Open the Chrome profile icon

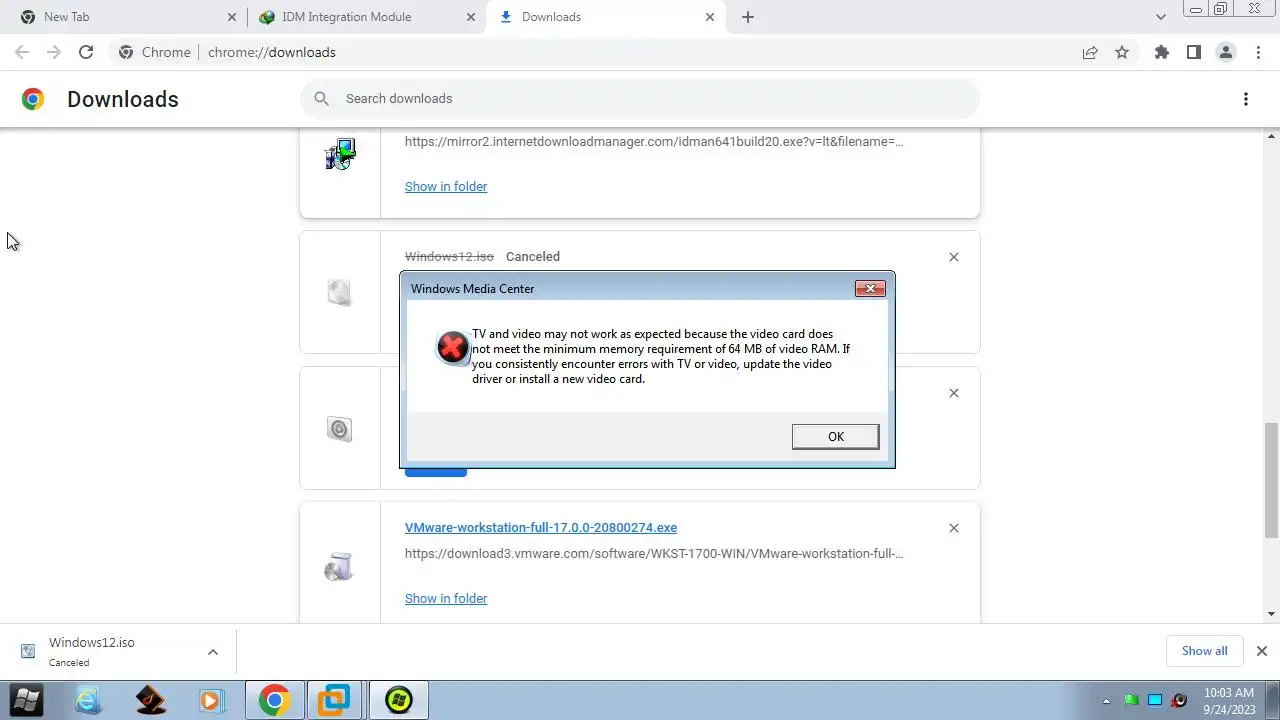coord(1226,52)
